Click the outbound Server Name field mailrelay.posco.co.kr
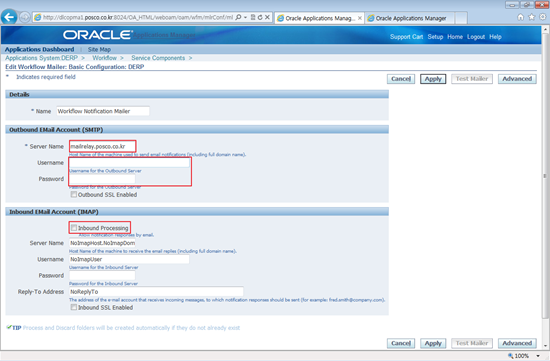This screenshot has height=361, width=550. [x=102, y=146]
